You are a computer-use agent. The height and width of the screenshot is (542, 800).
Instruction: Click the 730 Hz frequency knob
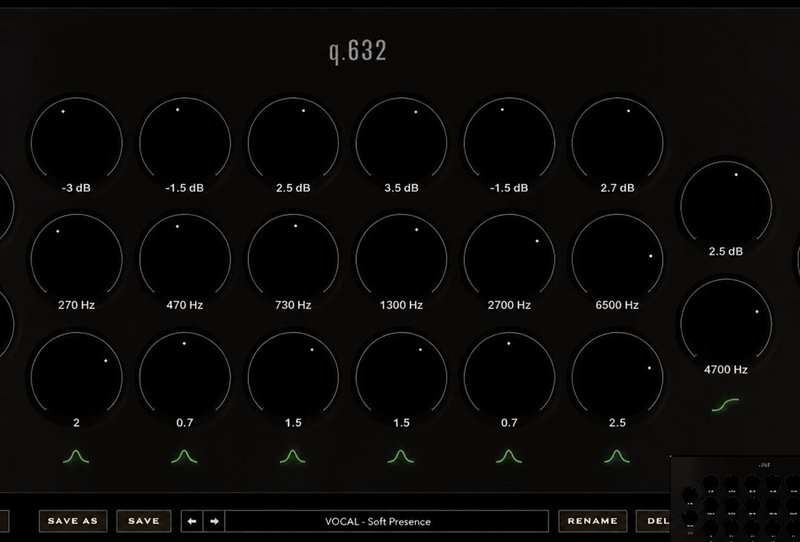click(293, 259)
